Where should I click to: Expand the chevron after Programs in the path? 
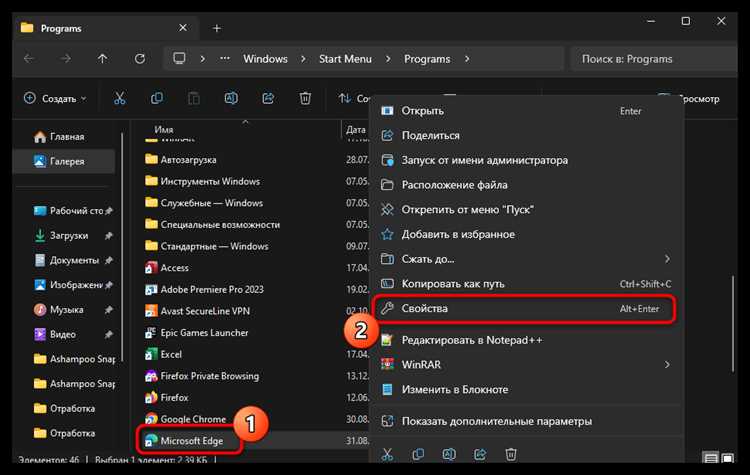pos(467,59)
